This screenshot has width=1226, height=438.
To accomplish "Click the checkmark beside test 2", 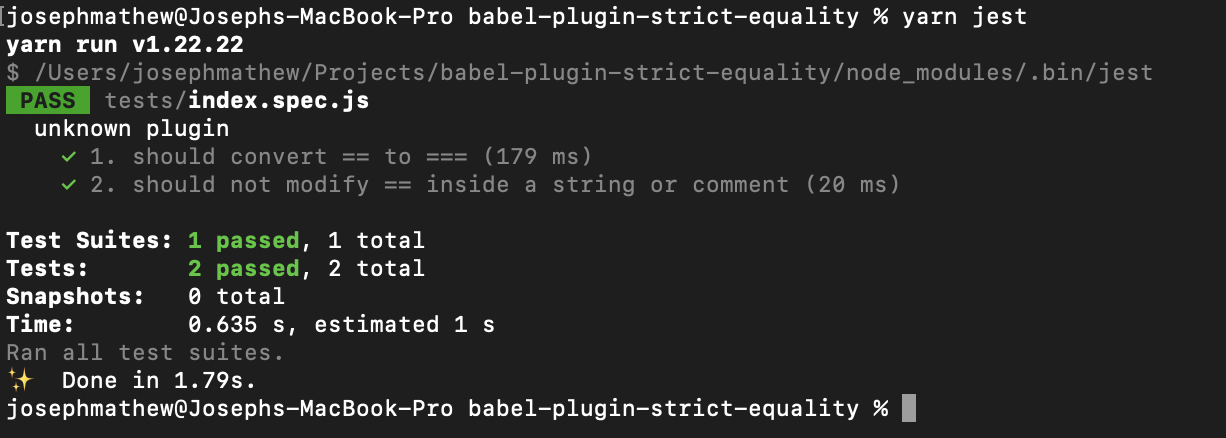I will [x=68, y=185].
